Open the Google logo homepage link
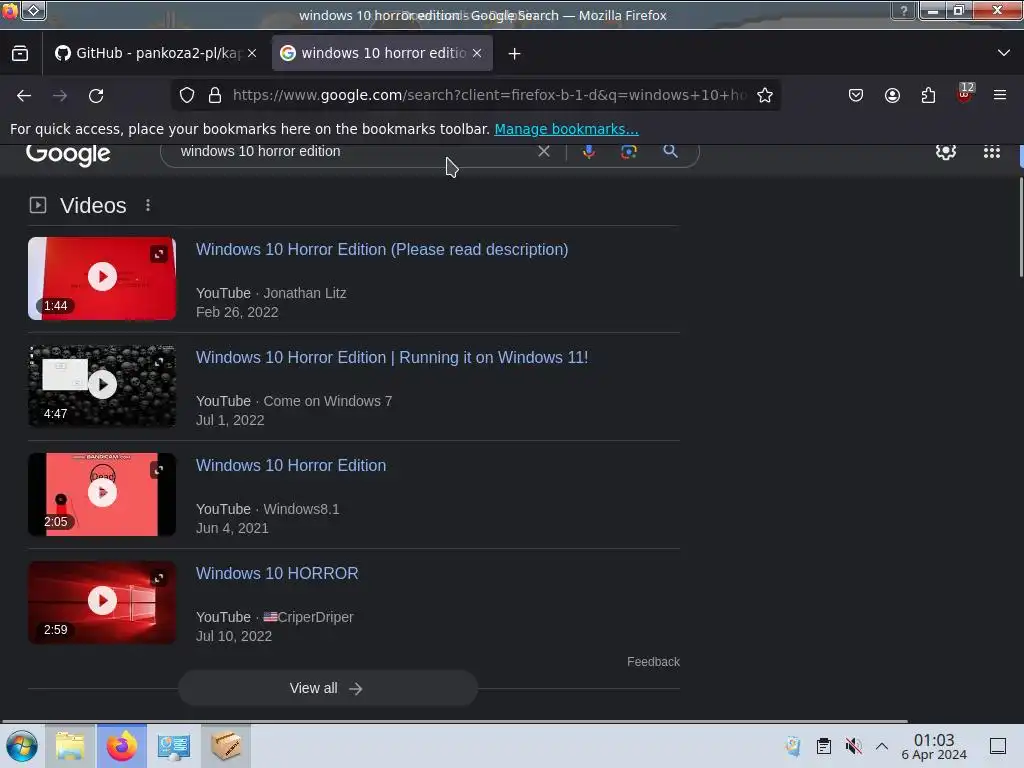This screenshot has height=768, width=1024. click(69, 155)
